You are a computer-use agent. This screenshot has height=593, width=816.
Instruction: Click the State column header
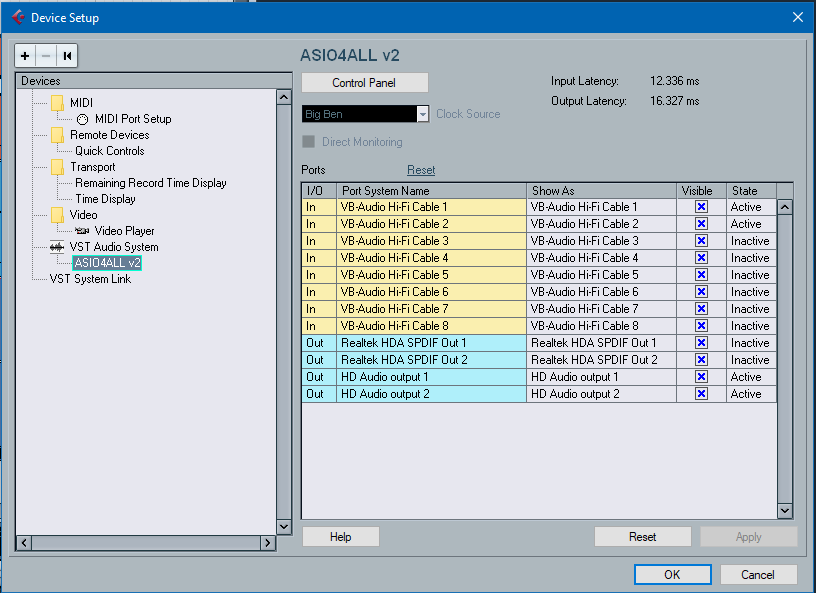(751, 191)
